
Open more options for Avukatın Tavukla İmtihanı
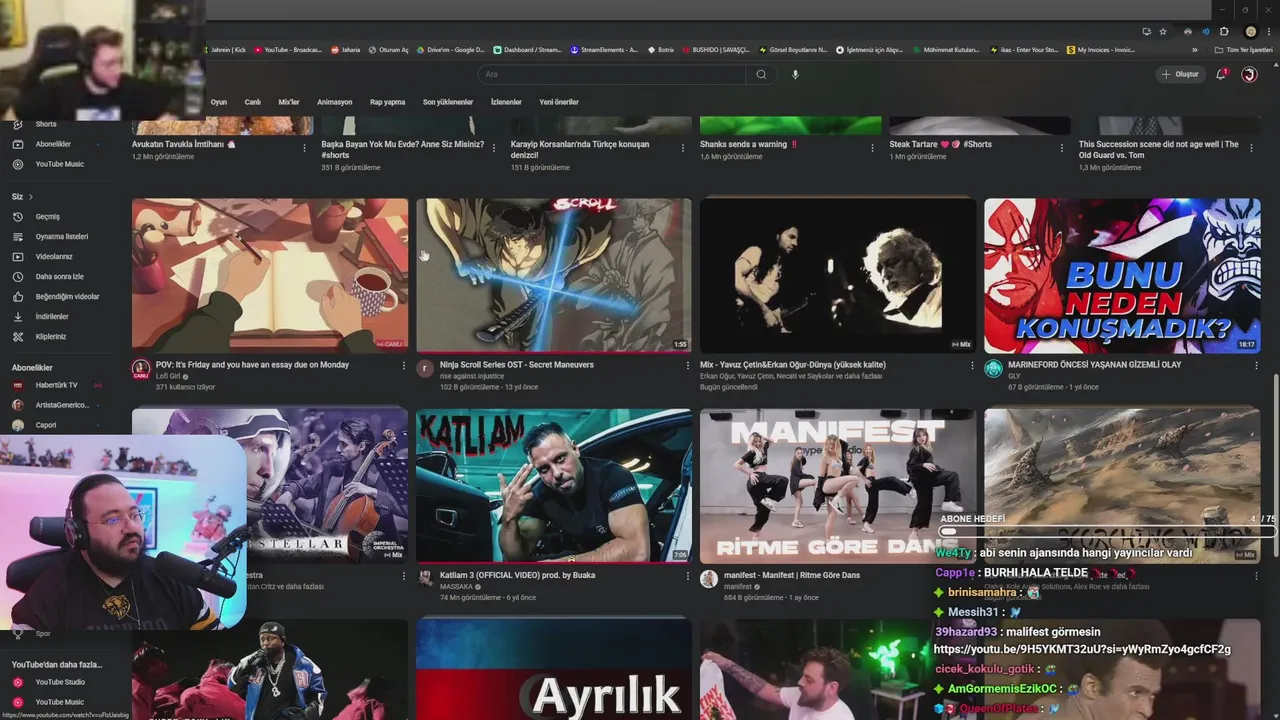(304, 148)
